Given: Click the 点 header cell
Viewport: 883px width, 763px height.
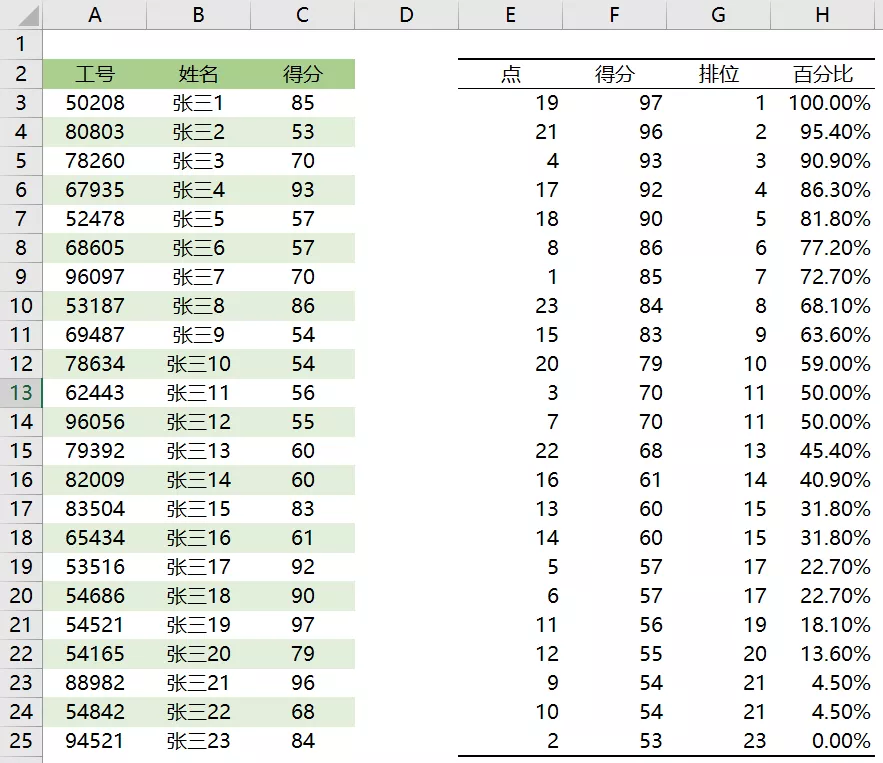Looking at the screenshot, I should coord(510,74).
